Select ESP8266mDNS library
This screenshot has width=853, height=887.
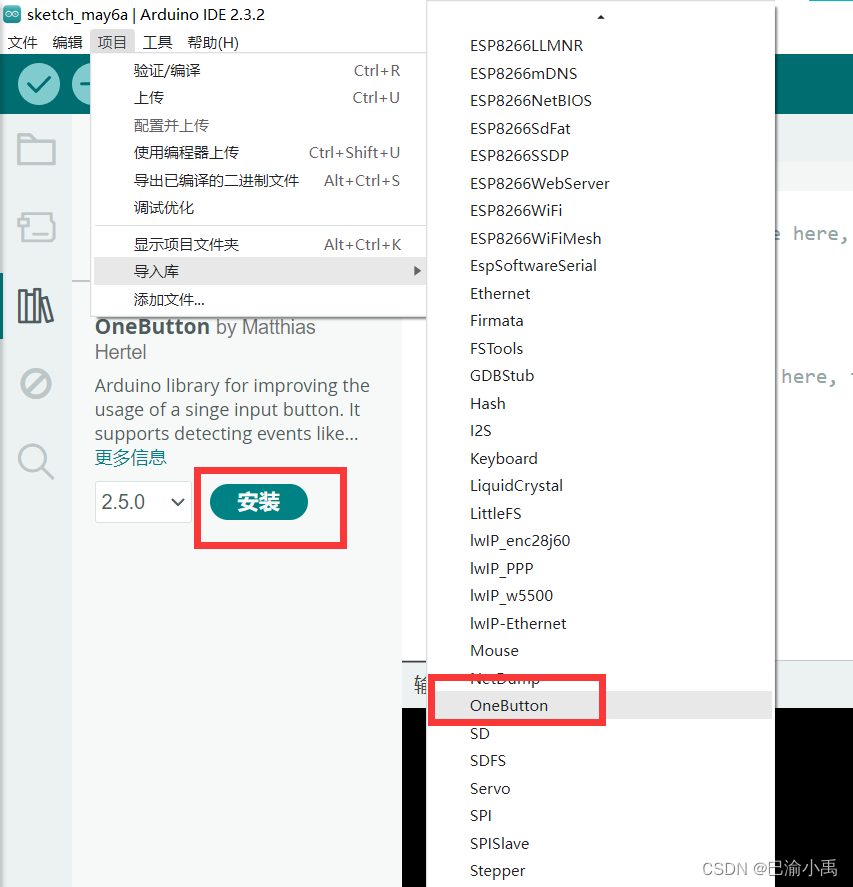601,74
